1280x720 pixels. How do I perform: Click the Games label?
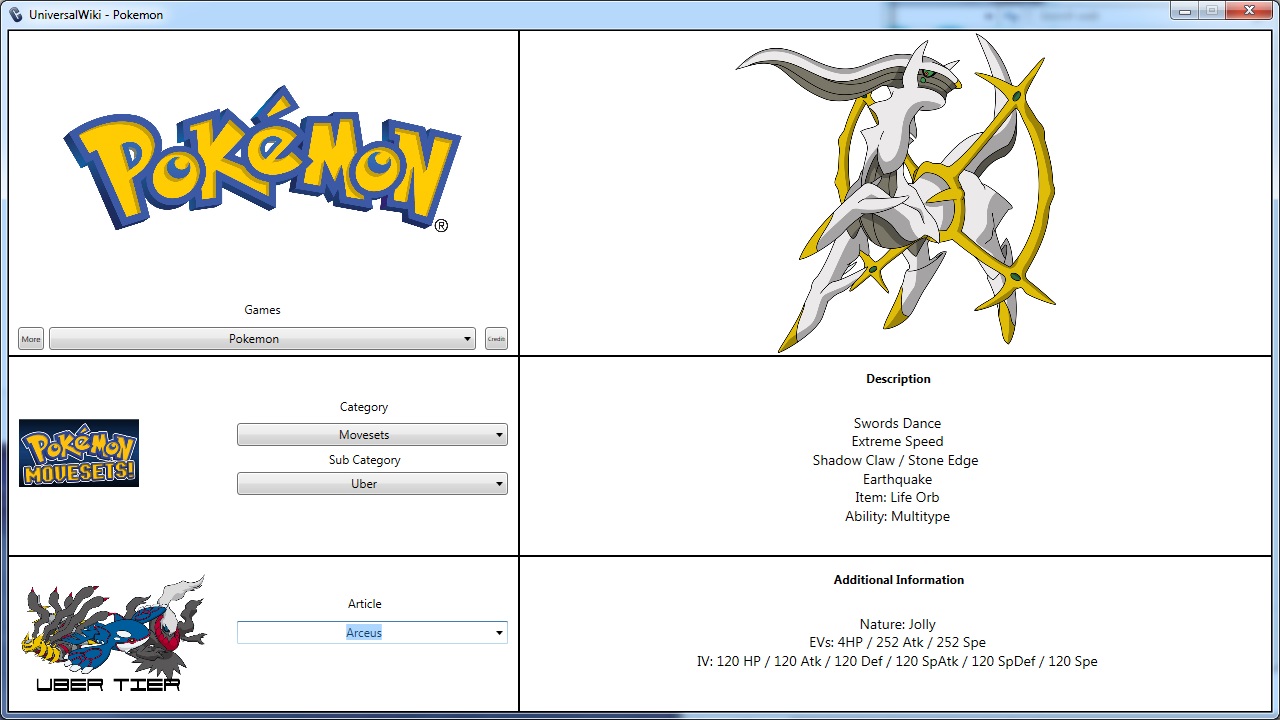pyautogui.click(x=262, y=310)
